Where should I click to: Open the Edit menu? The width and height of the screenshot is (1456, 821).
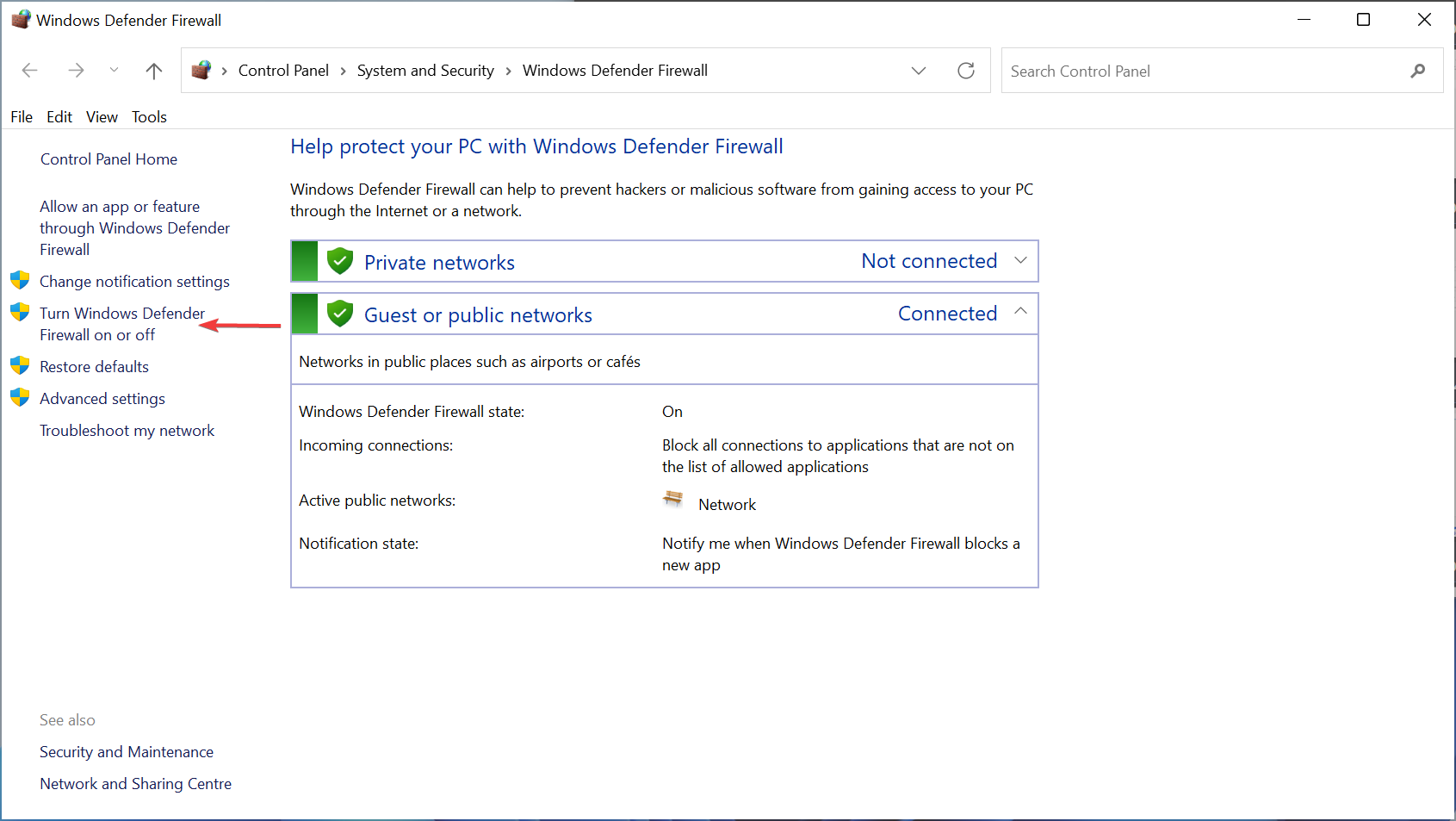pyautogui.click(x=59, y=117)
